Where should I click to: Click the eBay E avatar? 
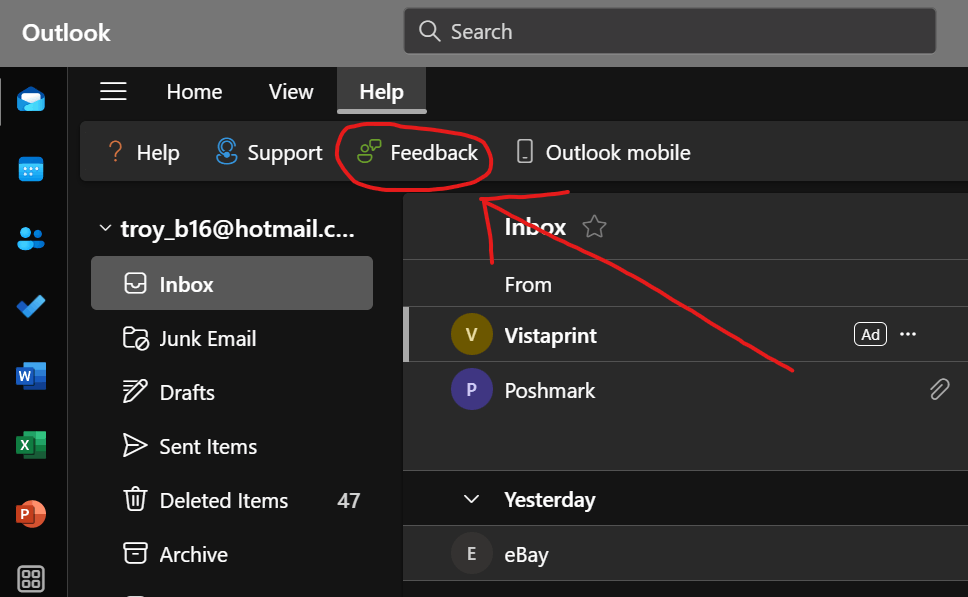(x=472, y=553)
